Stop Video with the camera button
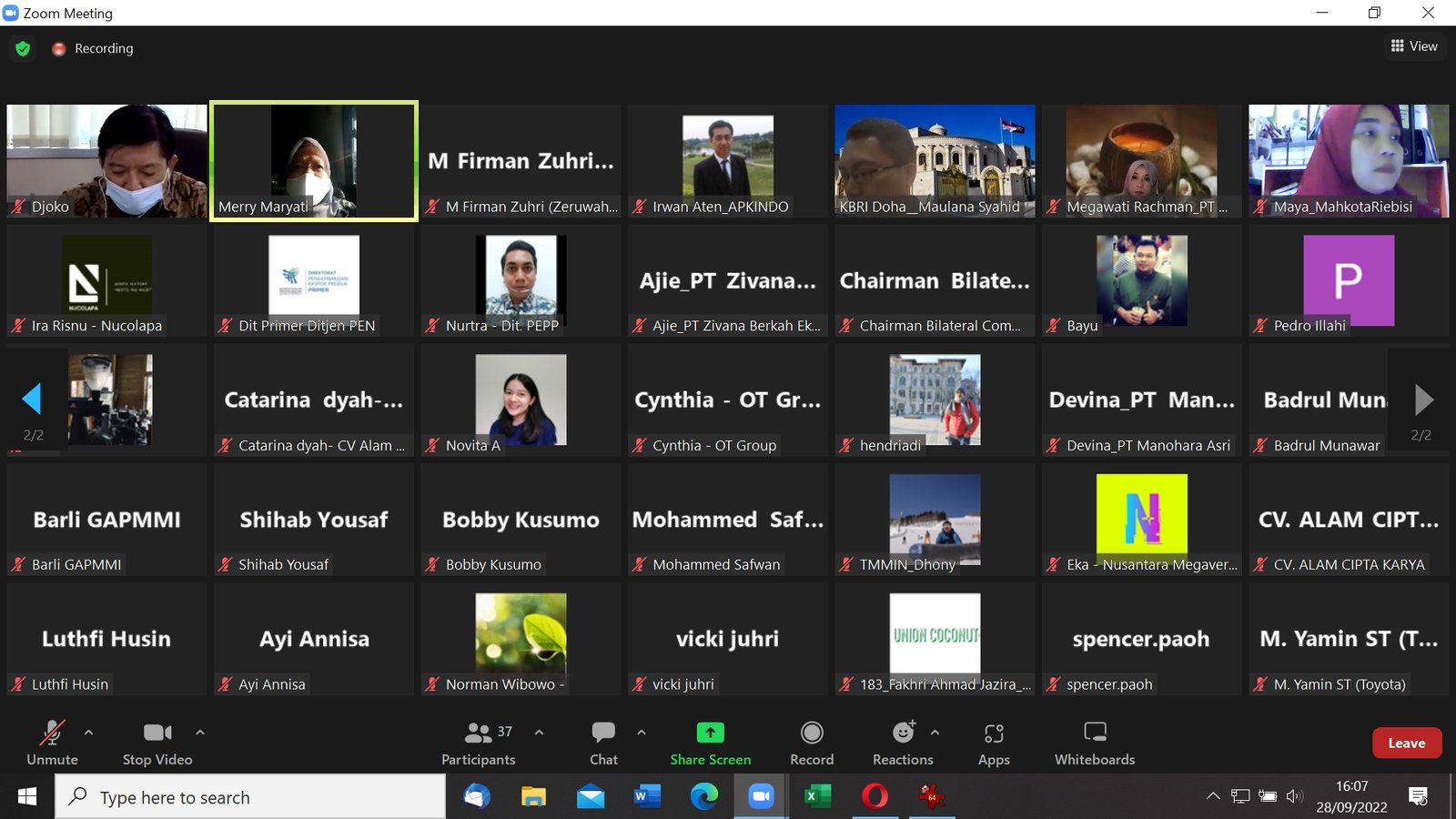 157,743
